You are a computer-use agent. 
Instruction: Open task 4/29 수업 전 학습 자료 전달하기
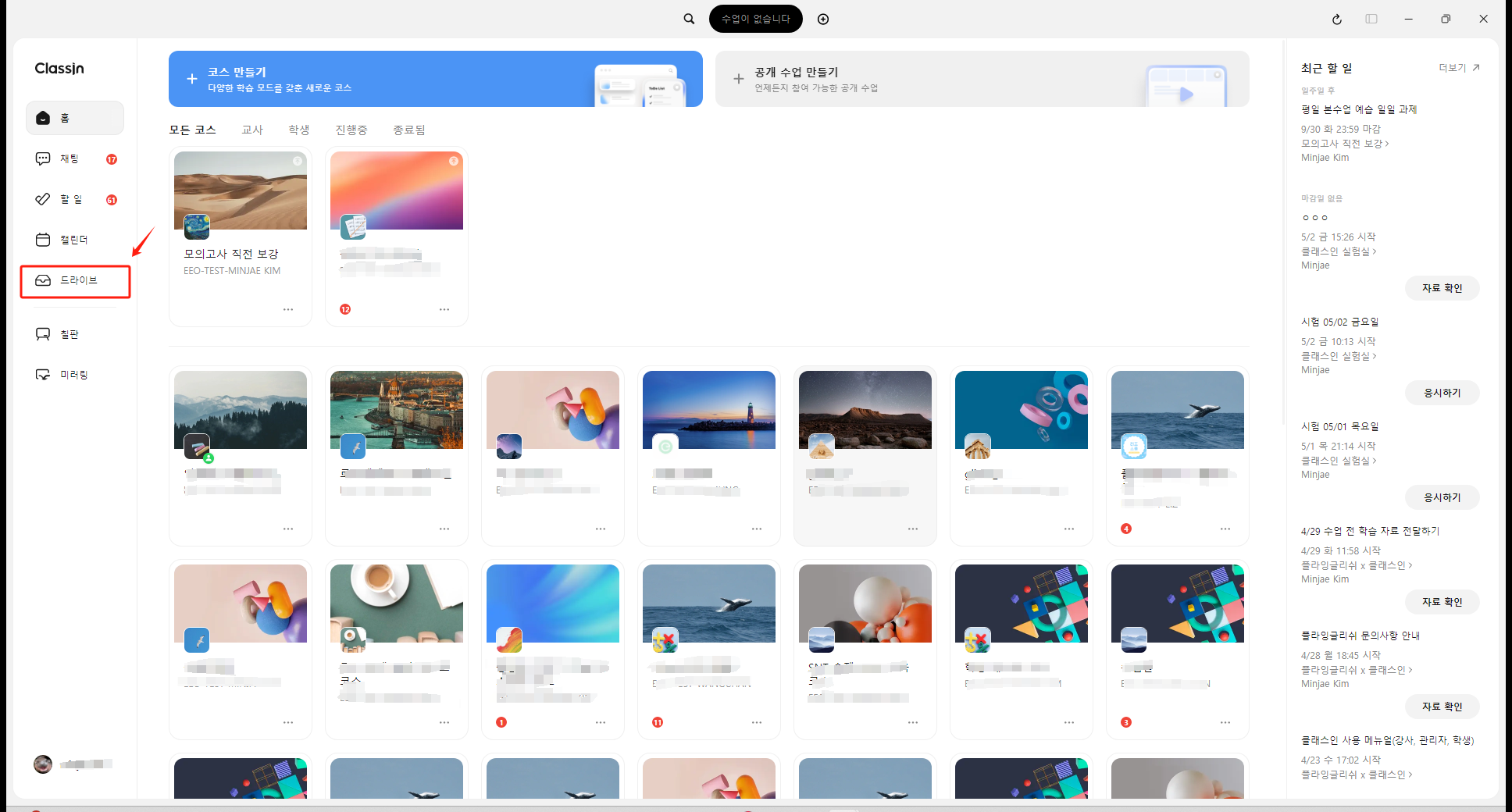[x=1370, y=531]
